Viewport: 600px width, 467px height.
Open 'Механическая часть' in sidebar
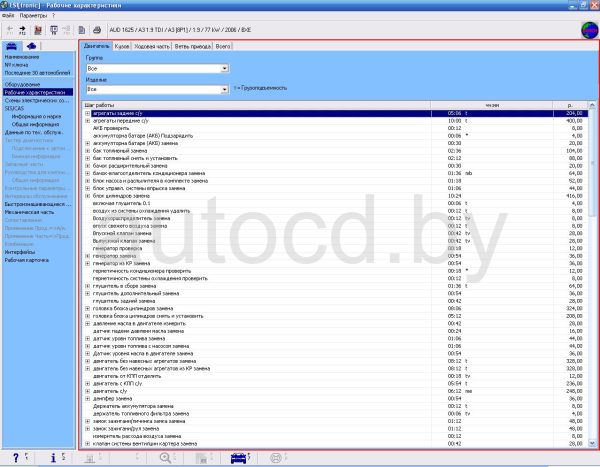click(29, 212)
